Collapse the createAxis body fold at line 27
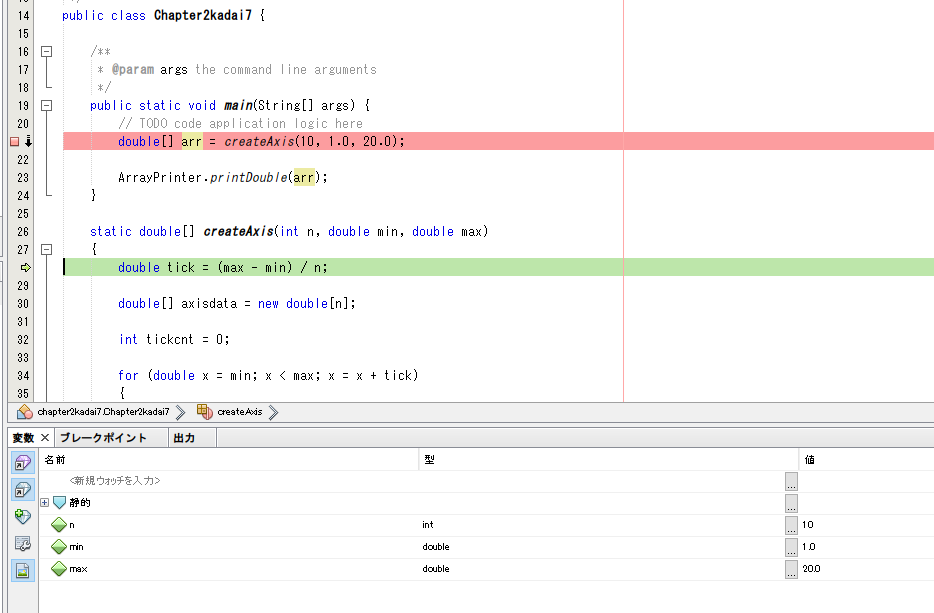The image size is (934, 613). tap(46, 250)
